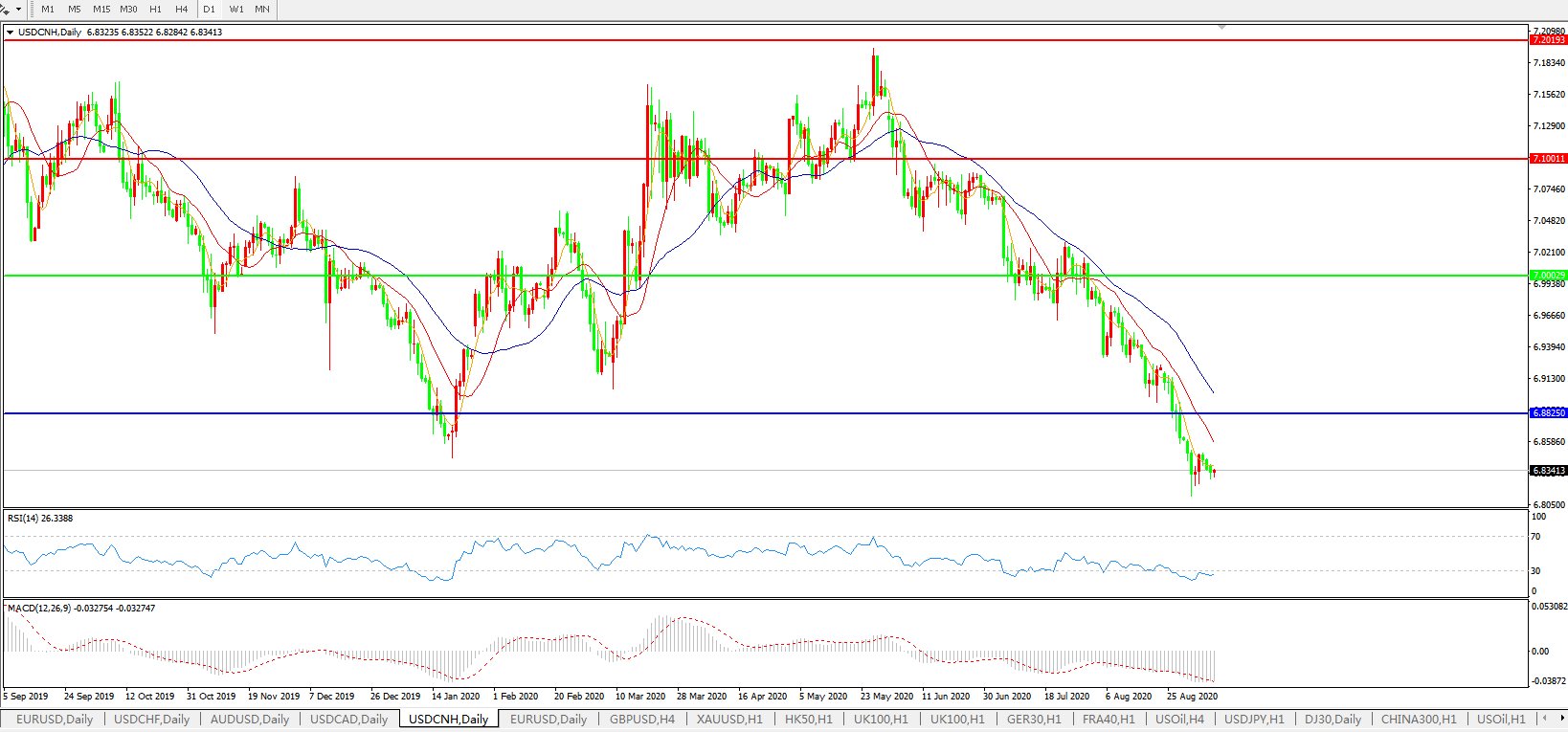The width and height of the screenshot is (1568, 732).
Task: Open the CHINA300,H1 chart tab
Action: click(x=1419, y=720)
